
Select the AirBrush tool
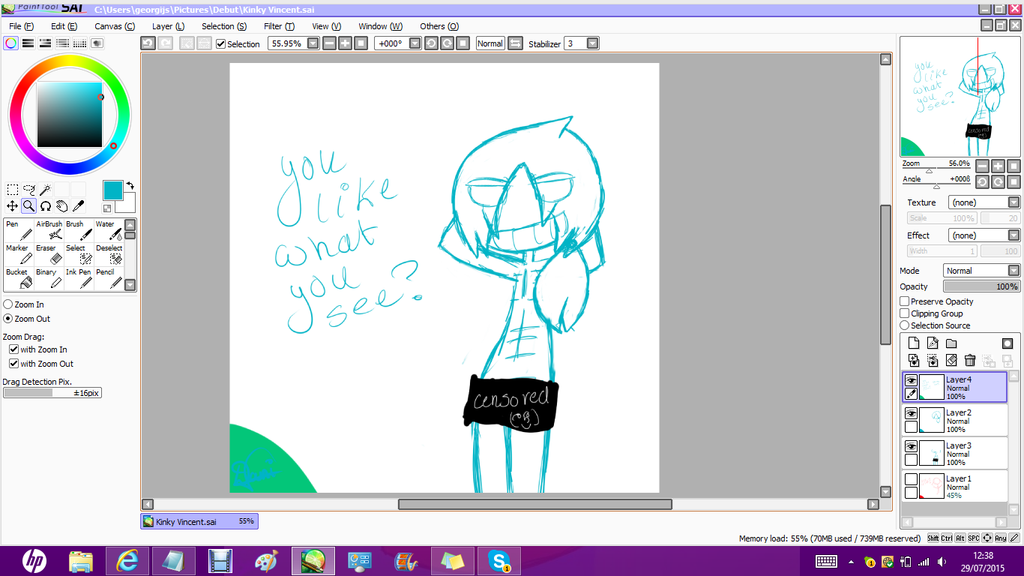(x=50, y=230)
